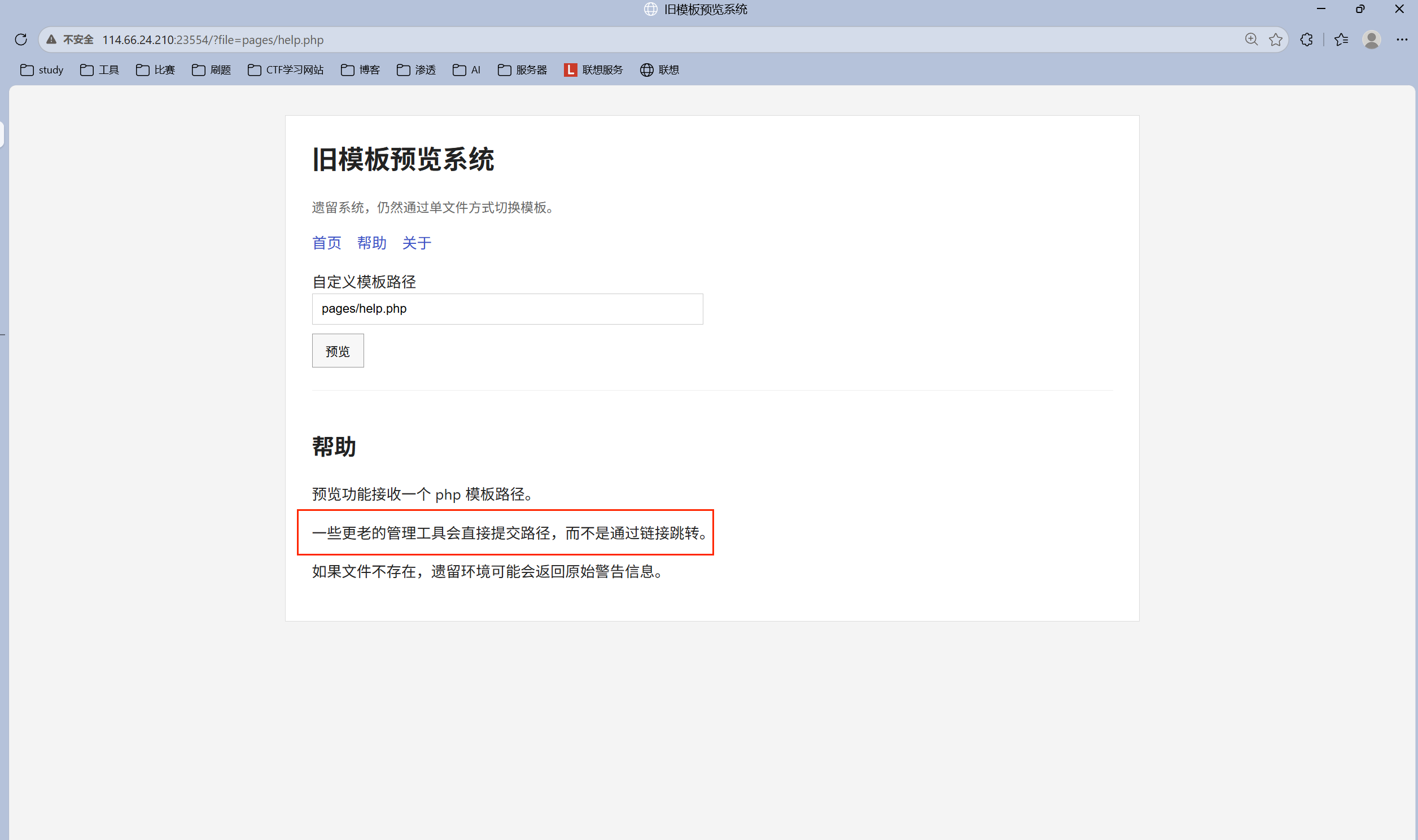Add page to favorites with star icon
Screen dimensions: 1418x840
1275,40
